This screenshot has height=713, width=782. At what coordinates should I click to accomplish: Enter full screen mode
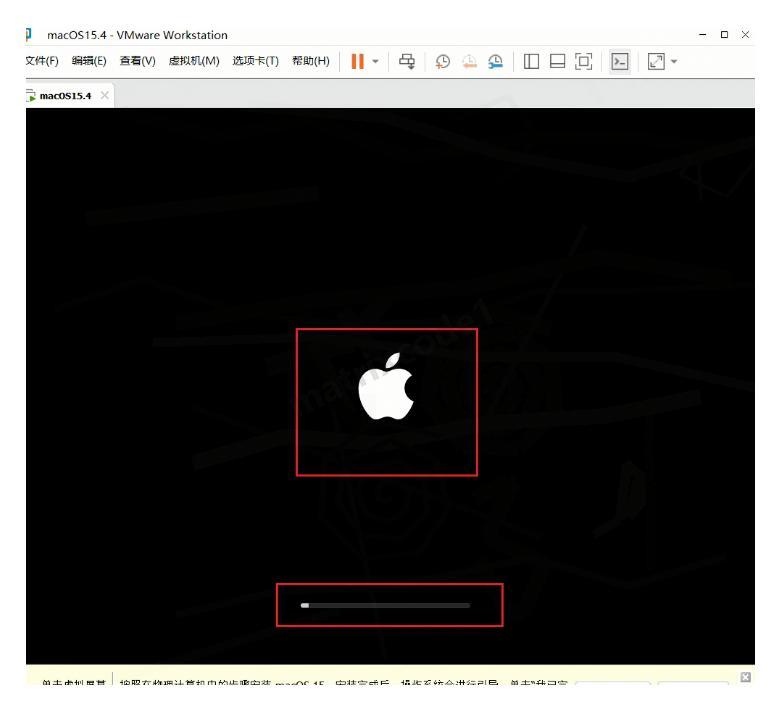[584, 61]
